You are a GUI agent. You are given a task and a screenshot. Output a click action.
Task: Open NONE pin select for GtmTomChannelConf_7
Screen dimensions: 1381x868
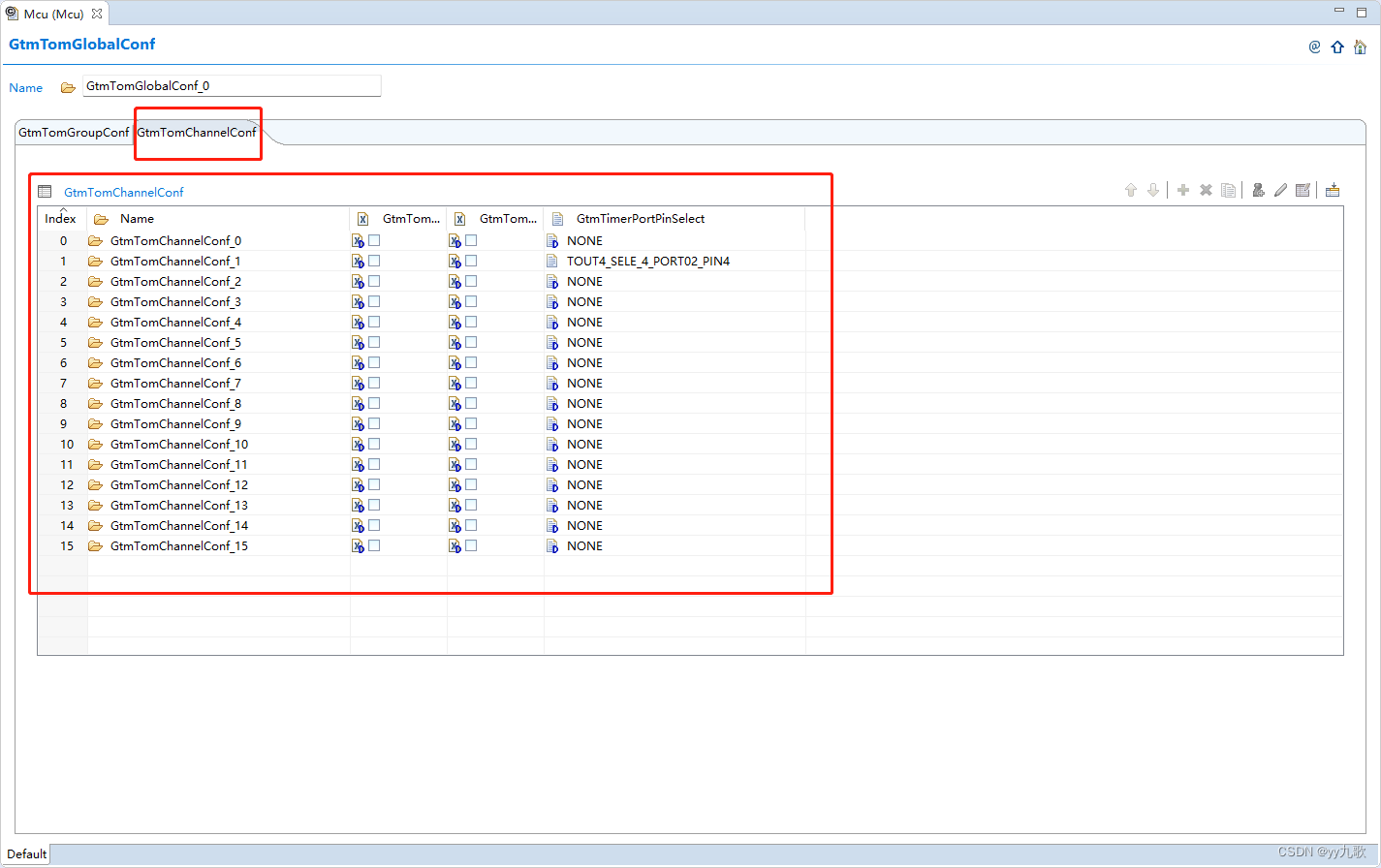tap(584, 383)
